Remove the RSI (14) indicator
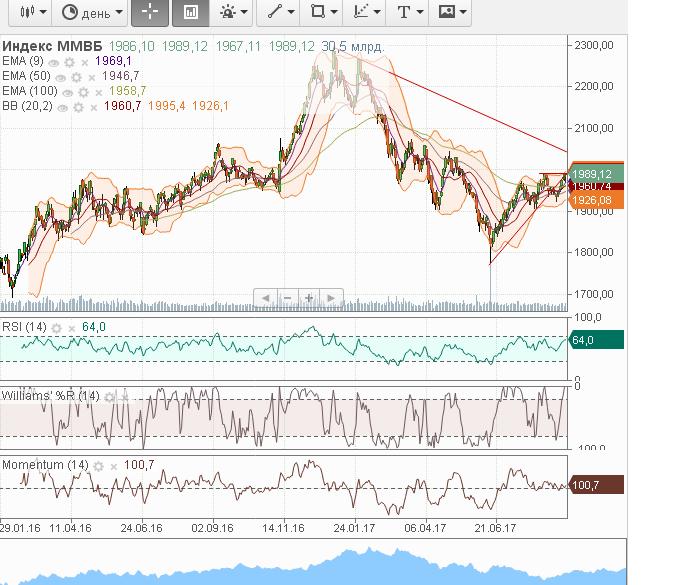Image resolution: width=674 pixels, height=585 pixels. tap(72, 329)
